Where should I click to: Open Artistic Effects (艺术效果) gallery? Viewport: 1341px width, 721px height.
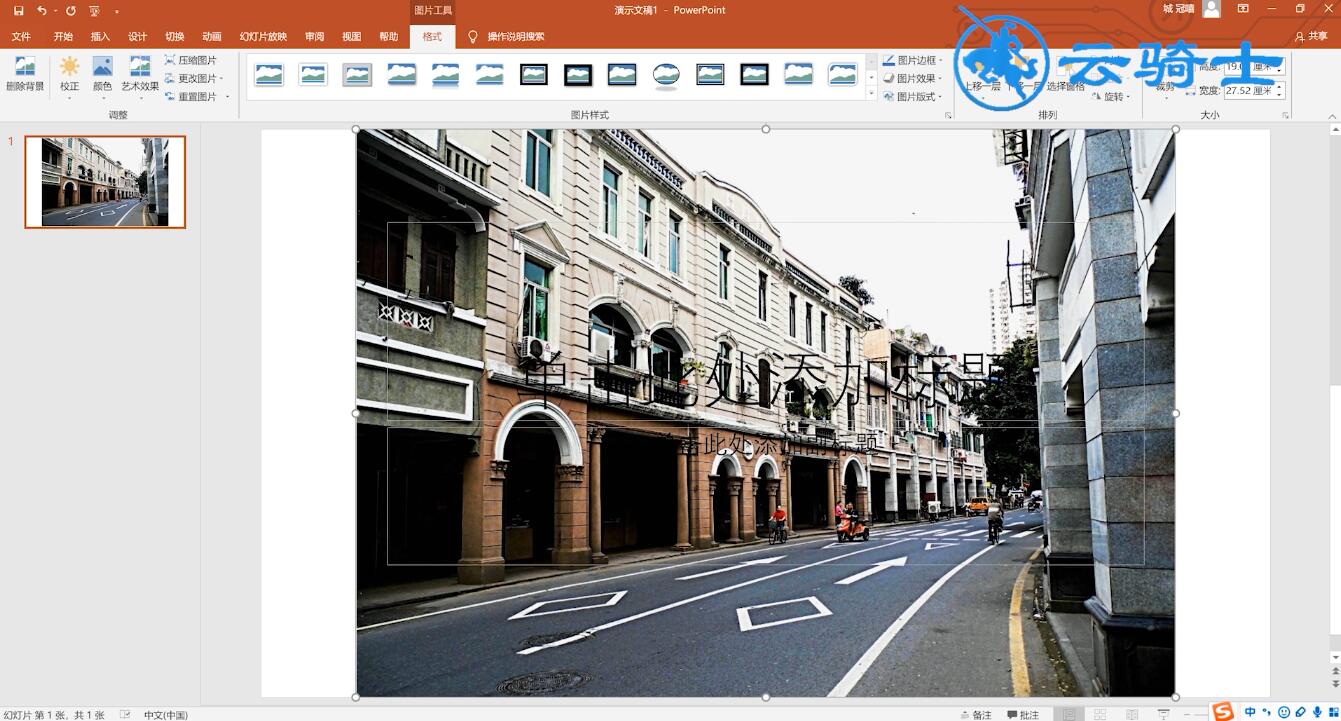tap(140, 75)
